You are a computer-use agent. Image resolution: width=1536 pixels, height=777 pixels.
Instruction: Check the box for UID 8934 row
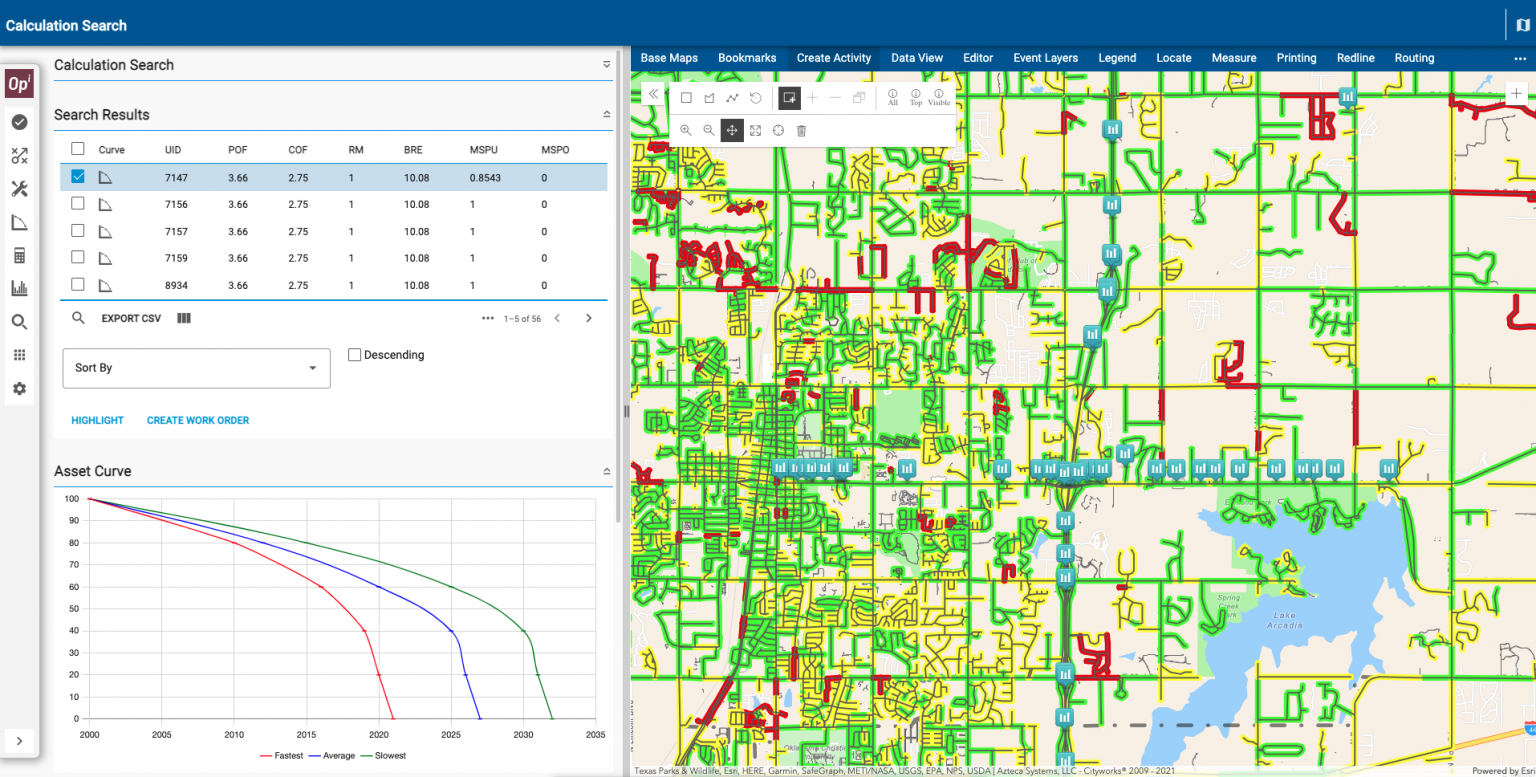click(78, 285)
